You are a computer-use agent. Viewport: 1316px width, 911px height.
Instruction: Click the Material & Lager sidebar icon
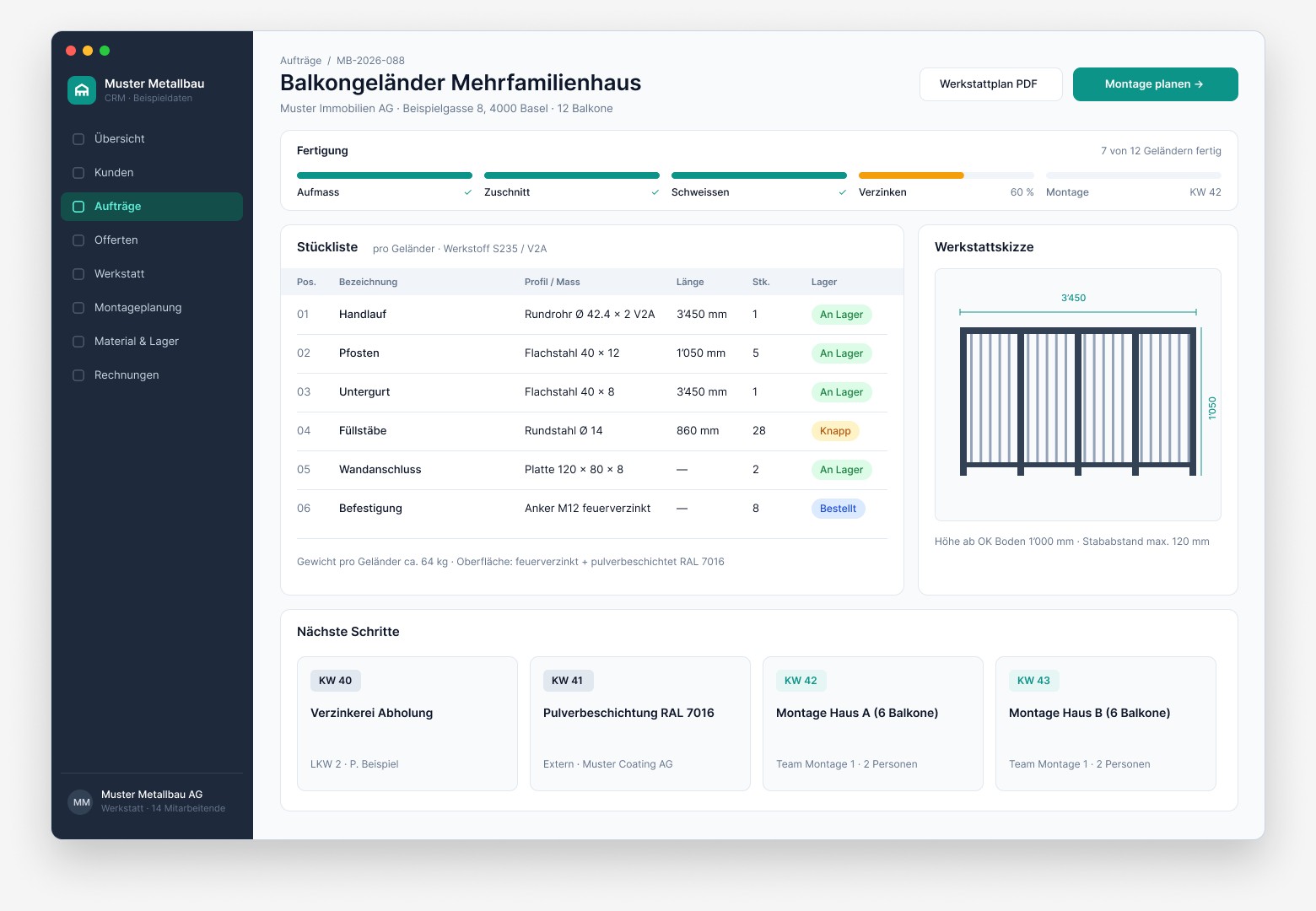click(78, 342)
